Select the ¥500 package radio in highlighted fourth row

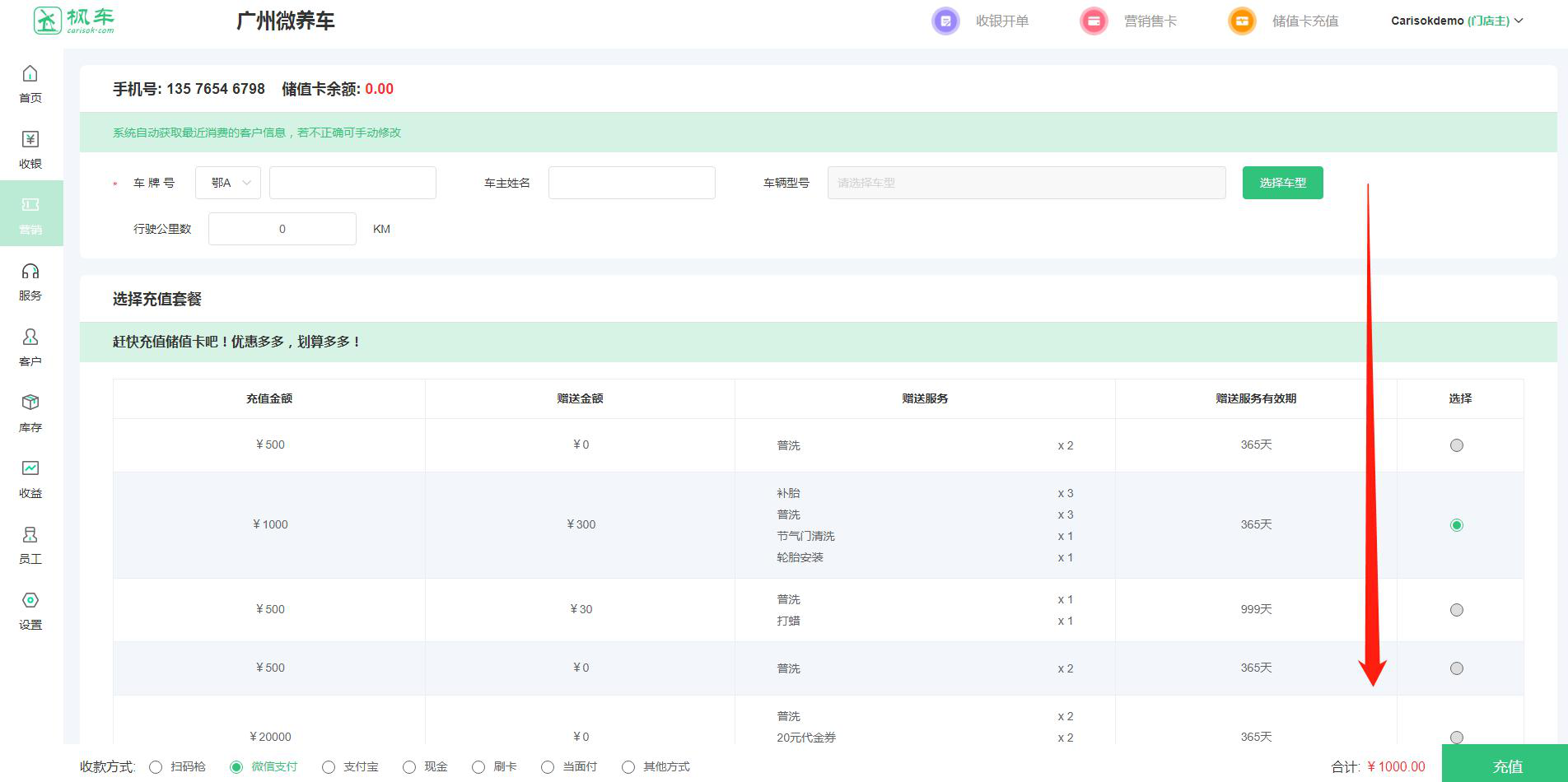pos(1457,668)
